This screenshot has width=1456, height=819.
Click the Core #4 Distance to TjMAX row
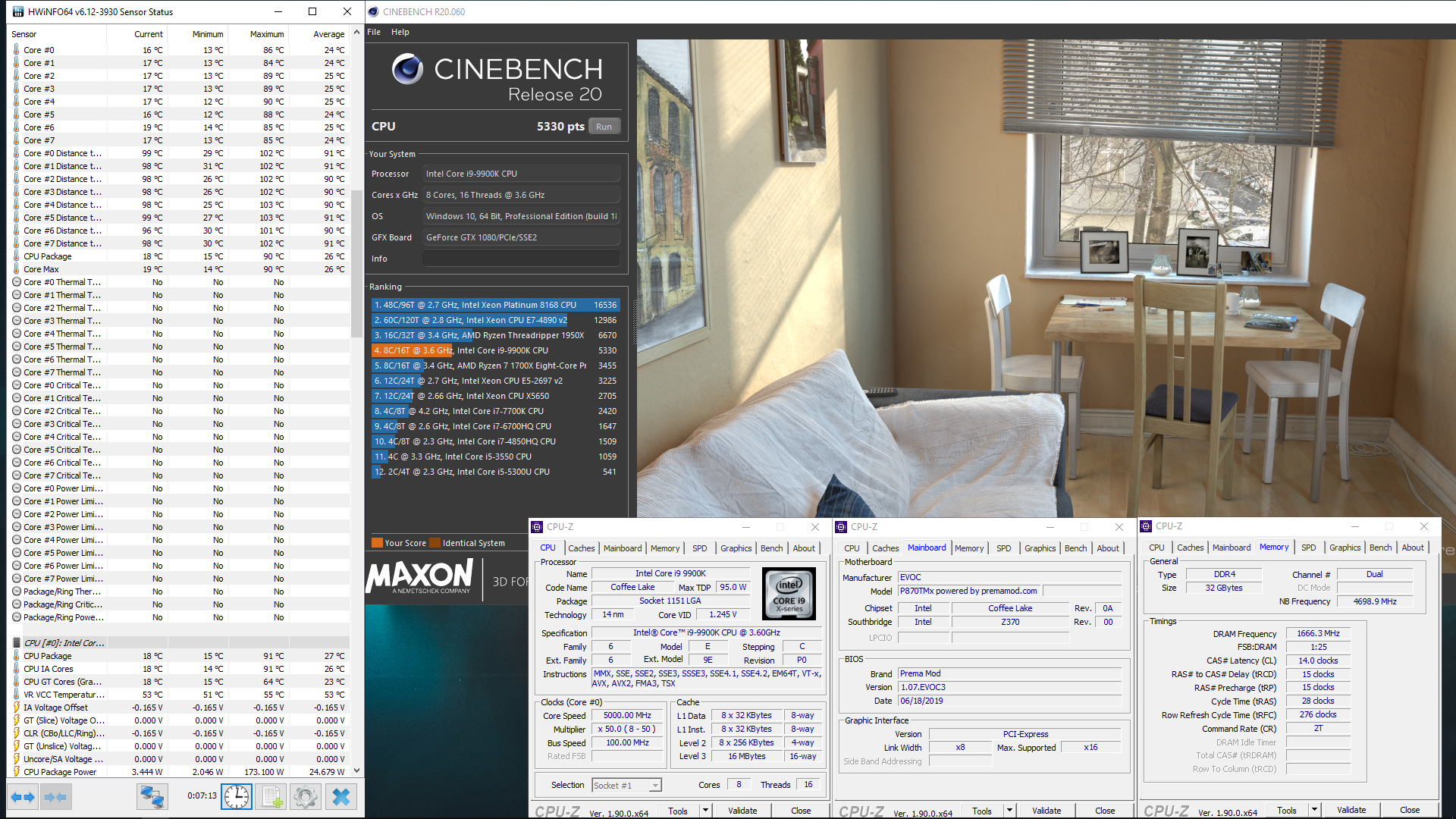(179, 205)
